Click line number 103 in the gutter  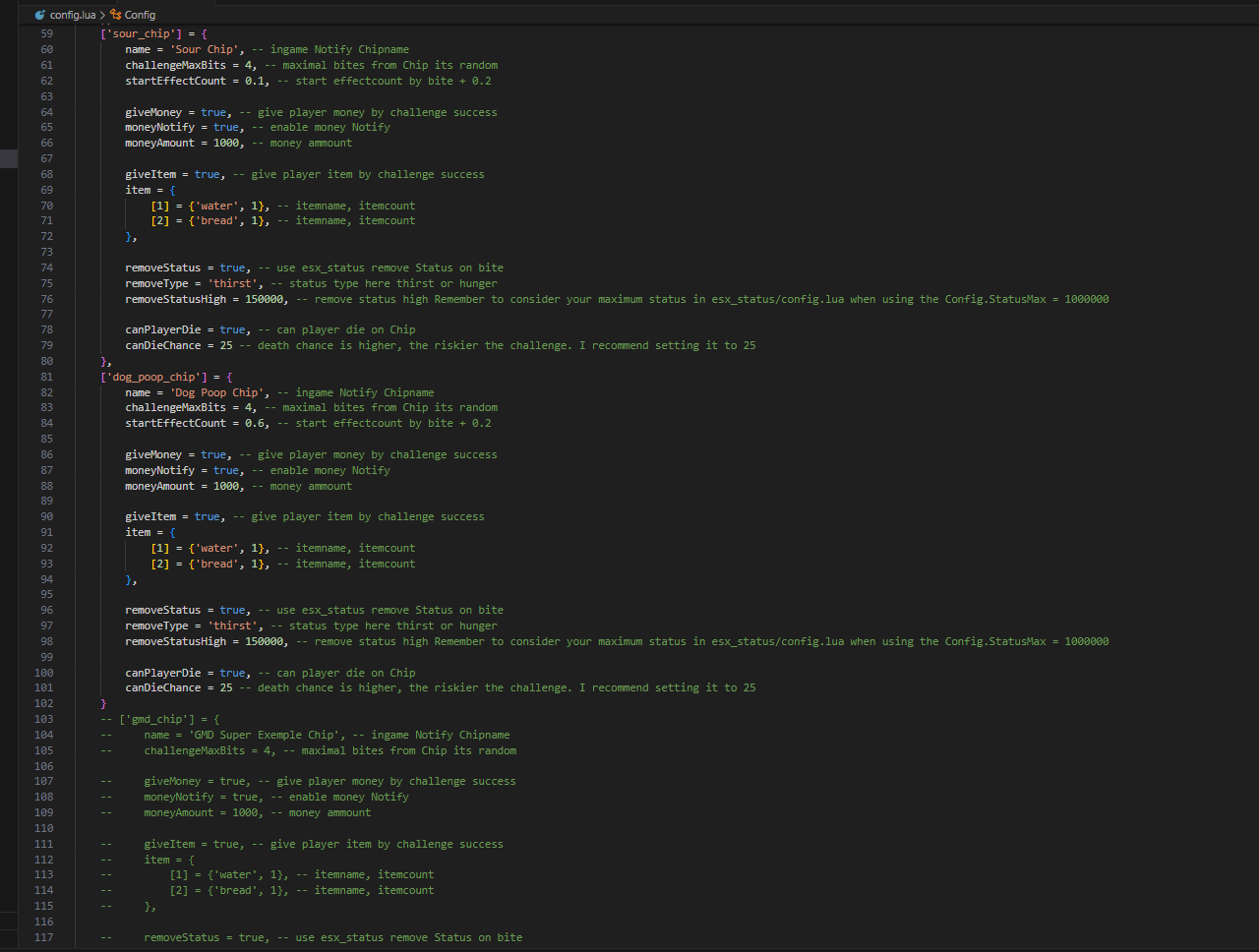[x=44, y=719]
